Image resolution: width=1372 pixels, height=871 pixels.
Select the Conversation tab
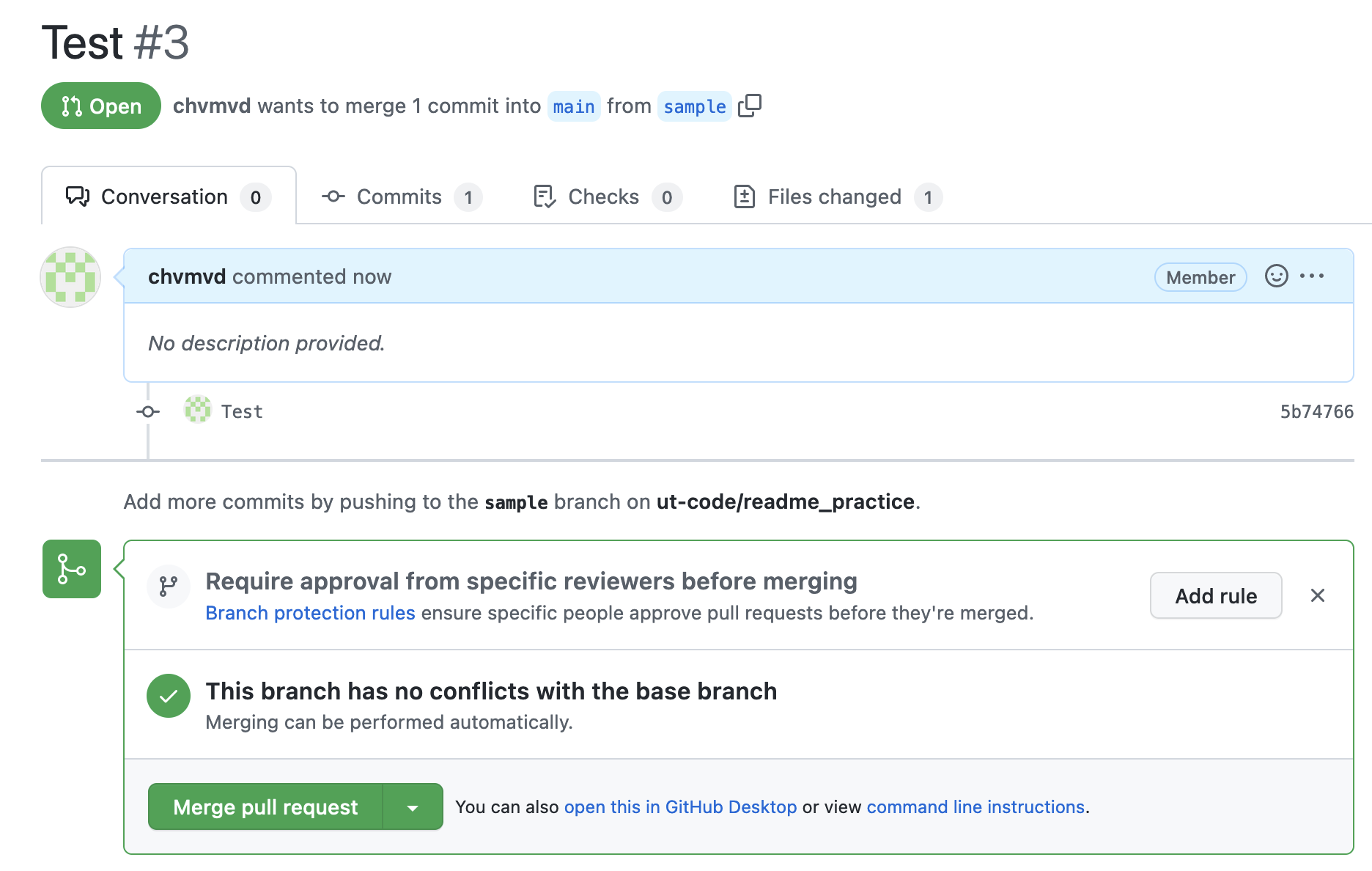(163, 196)
